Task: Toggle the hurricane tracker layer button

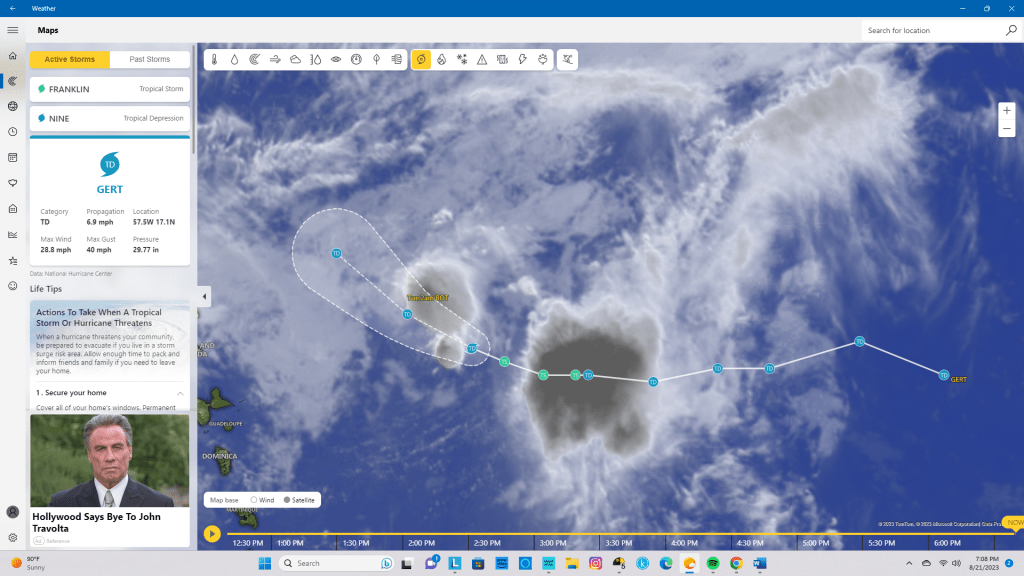Action: click(421, 60)
